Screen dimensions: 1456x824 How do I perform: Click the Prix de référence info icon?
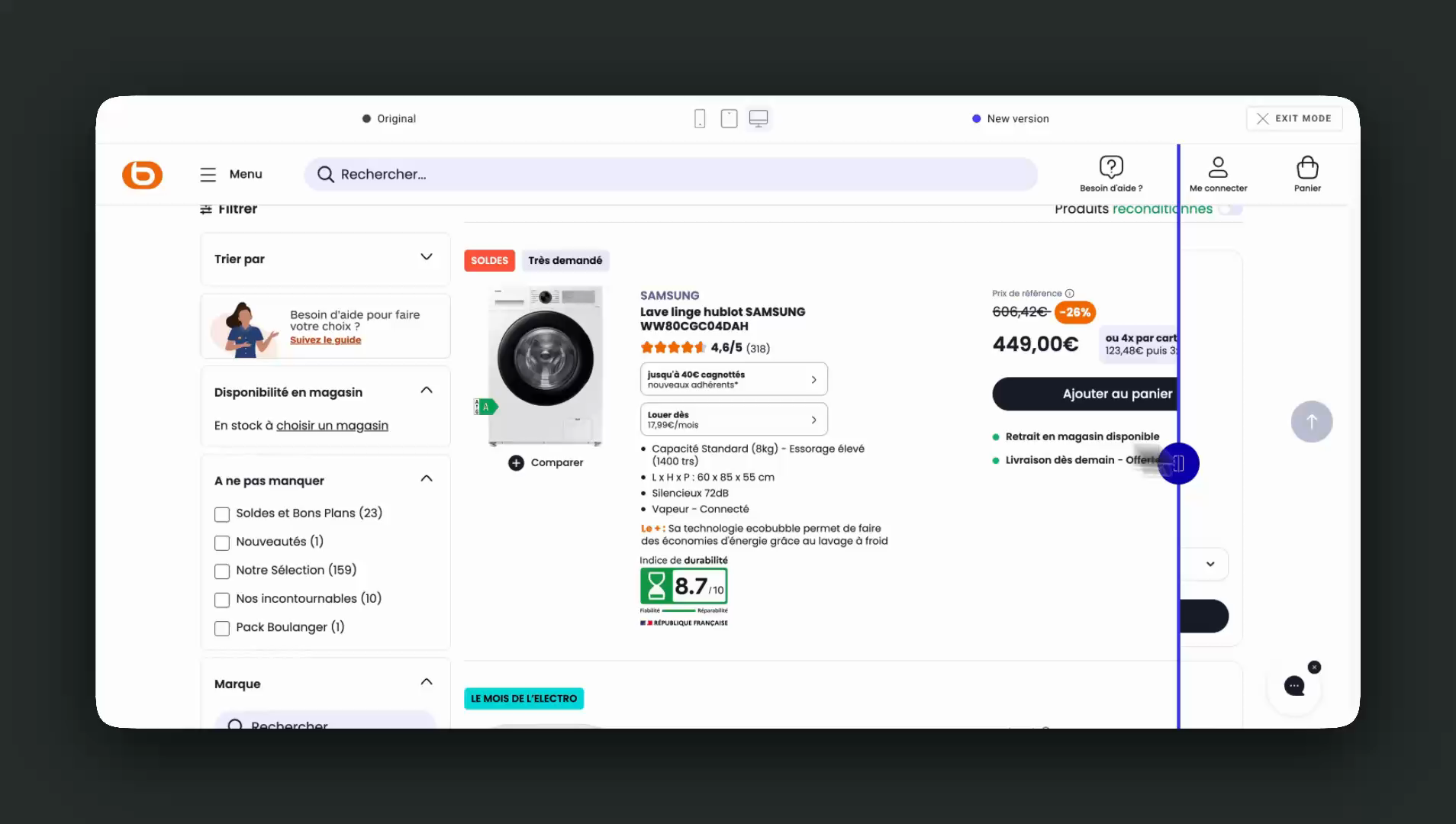click(1069, 294)
